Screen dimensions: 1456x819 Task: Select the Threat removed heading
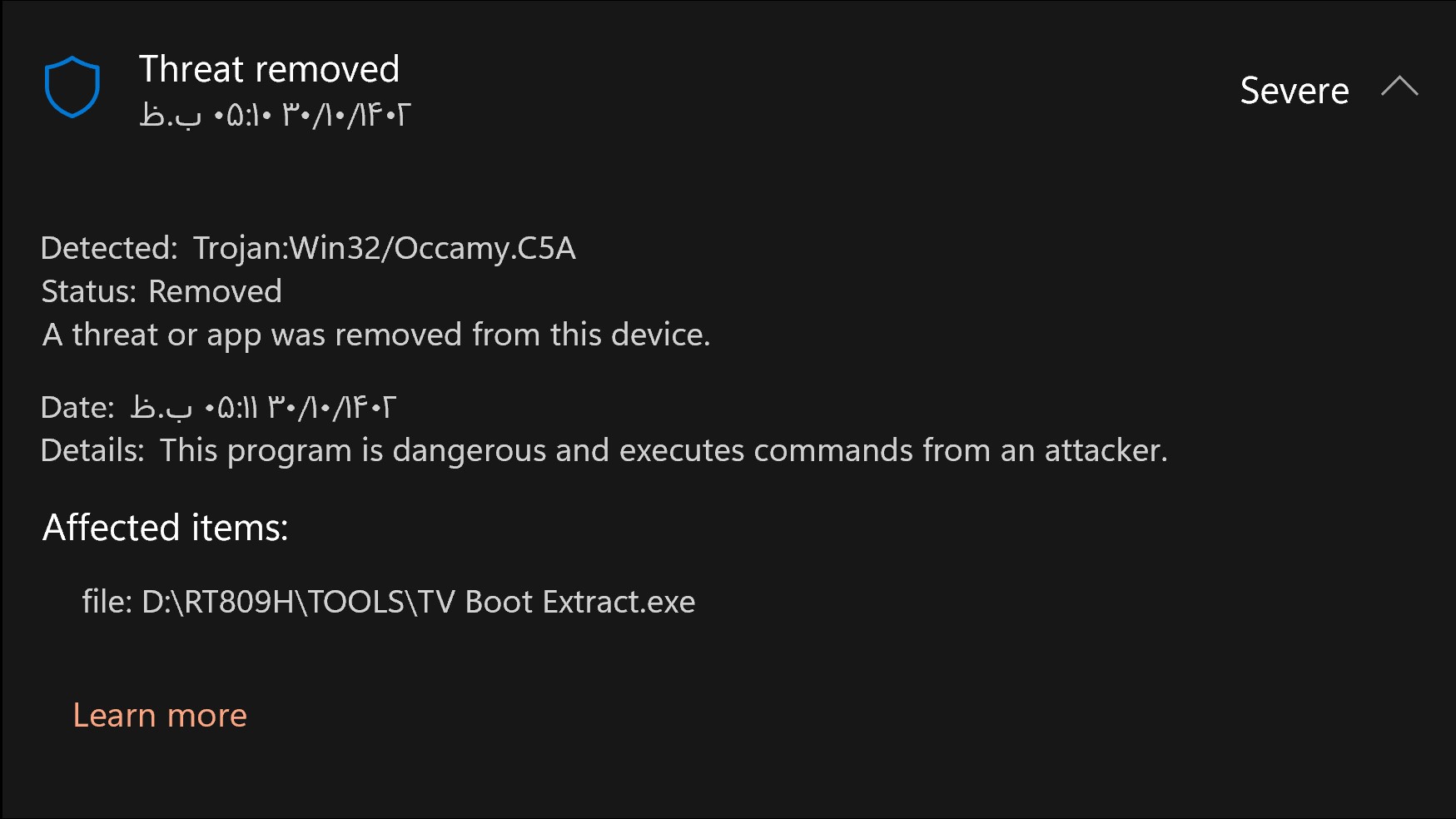(269, 69)
